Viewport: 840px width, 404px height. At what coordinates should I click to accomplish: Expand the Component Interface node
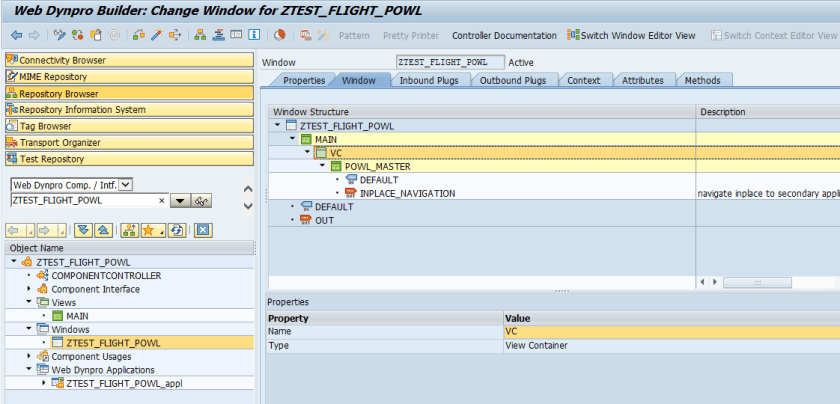point(28,289)
